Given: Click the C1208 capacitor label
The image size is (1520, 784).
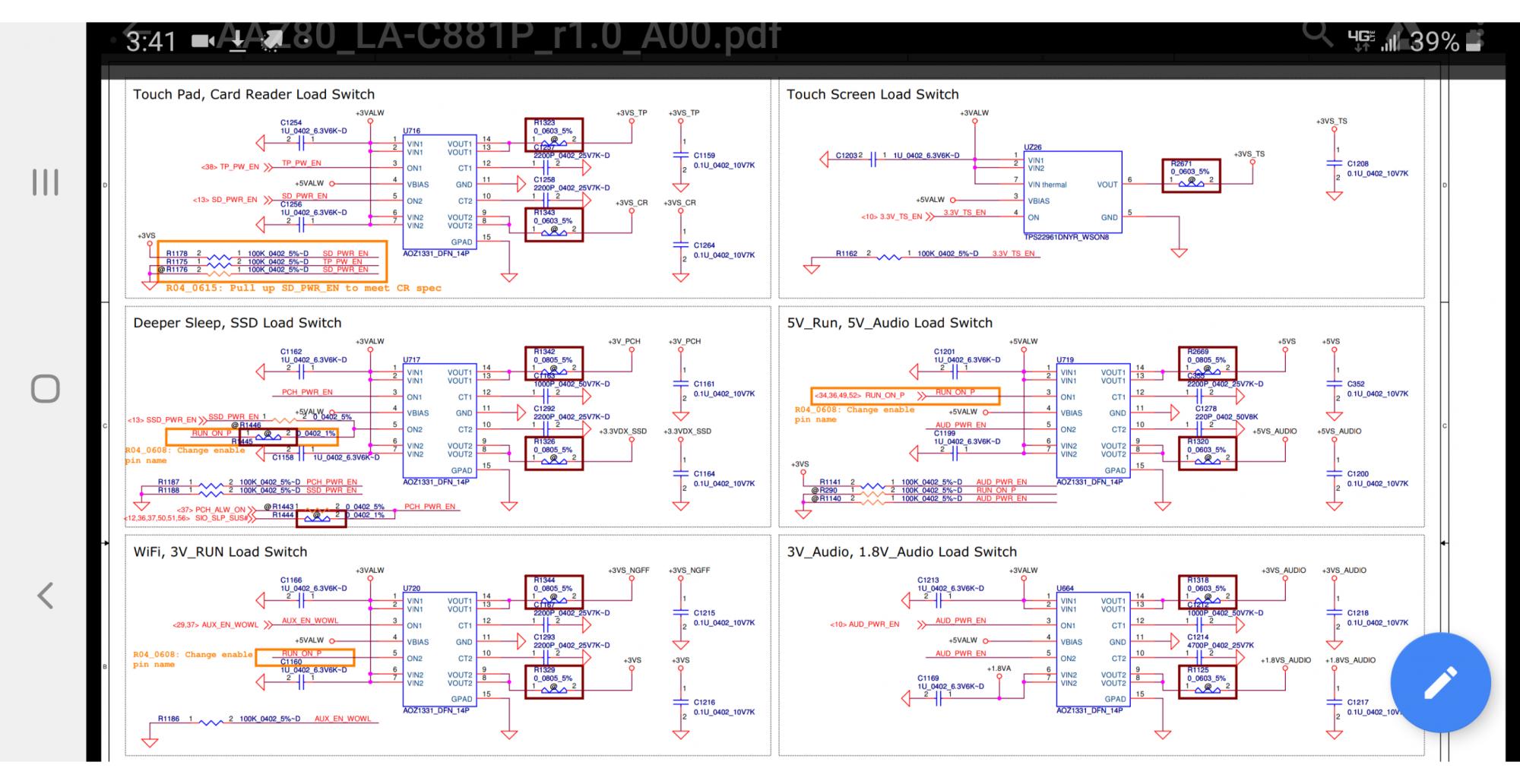Looking at the screenshot, I should (1358, 164).
